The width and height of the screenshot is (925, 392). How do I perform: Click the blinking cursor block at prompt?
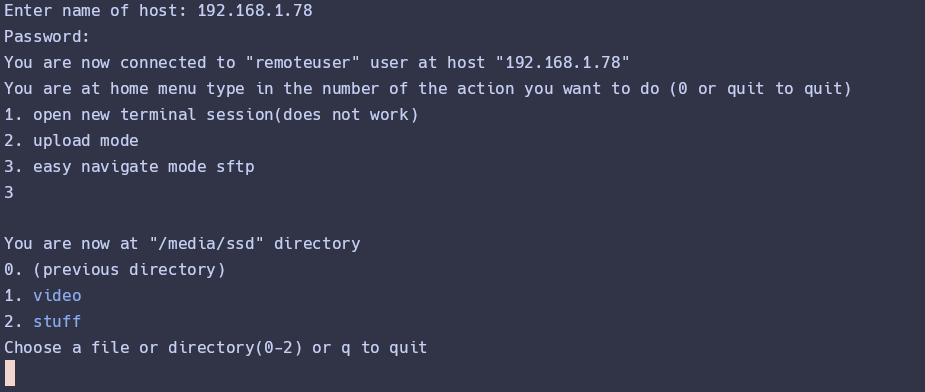click(9, 373)
